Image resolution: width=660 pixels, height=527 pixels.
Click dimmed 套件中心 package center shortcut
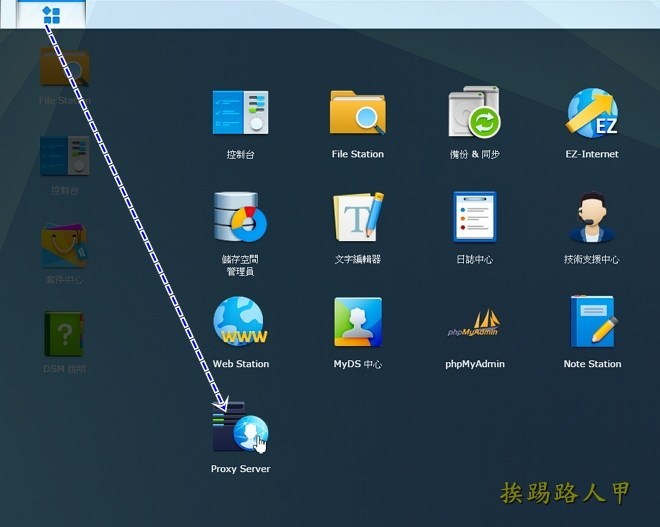[x=64, y=245]
